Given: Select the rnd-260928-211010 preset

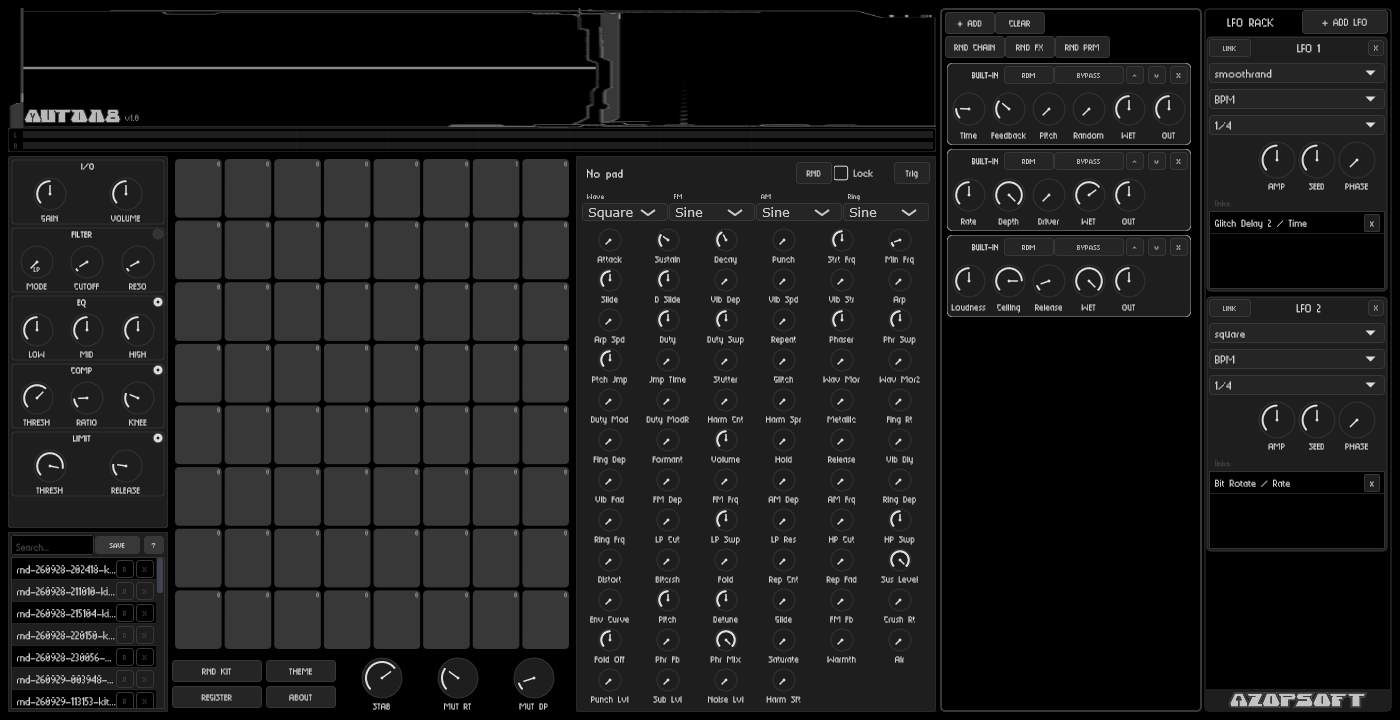Looking at the screenshot, I should [65, 591].
